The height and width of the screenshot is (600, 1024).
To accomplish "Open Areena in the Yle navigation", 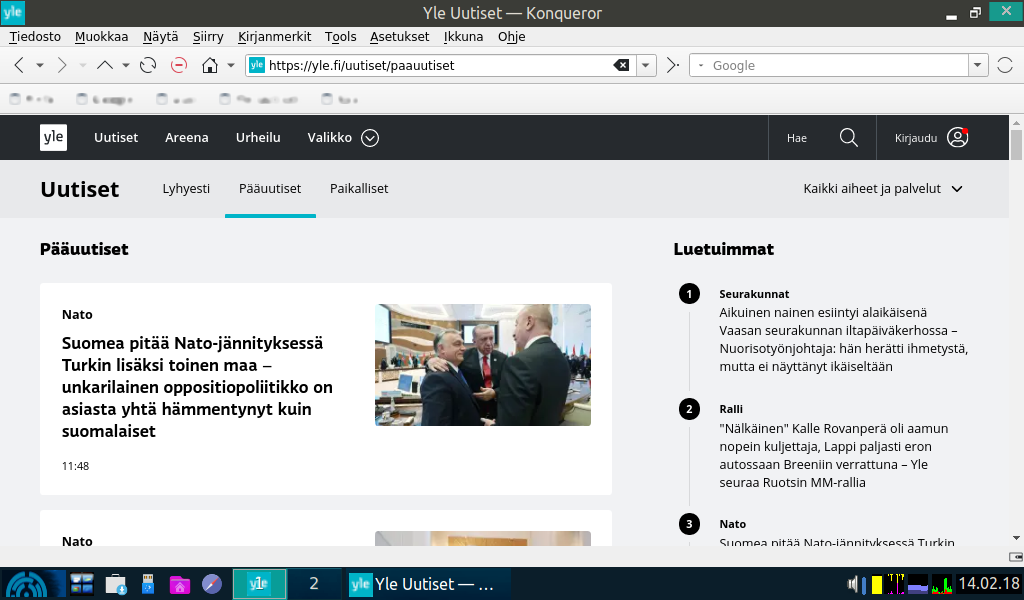I will [x=187, y=138].
